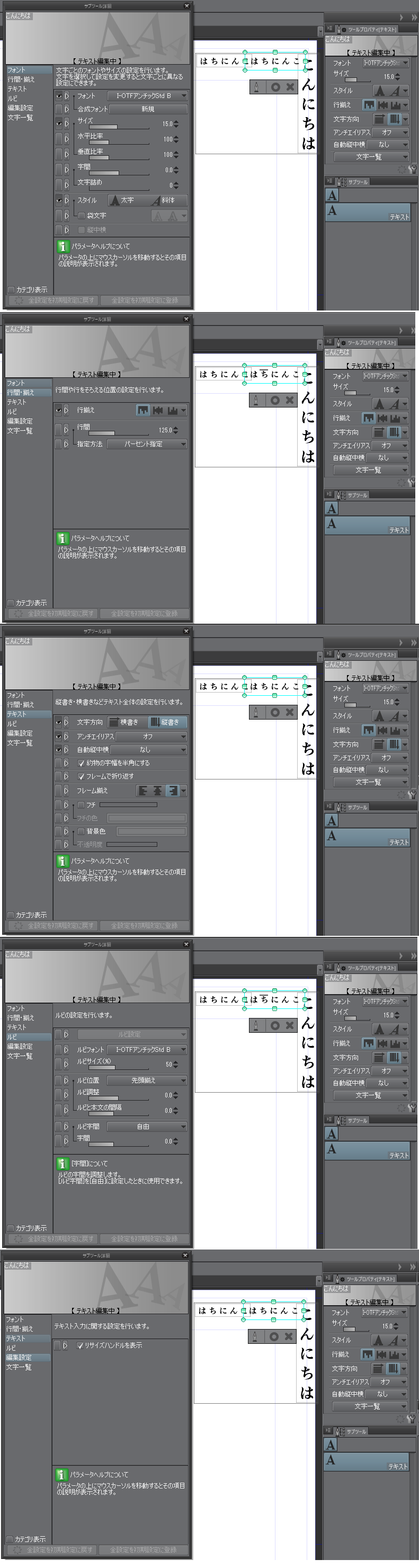Viewport: 419px width, 1568px height.
Task: Select テキスト sub tool beside 背景色 dialog
Action: 367,838
